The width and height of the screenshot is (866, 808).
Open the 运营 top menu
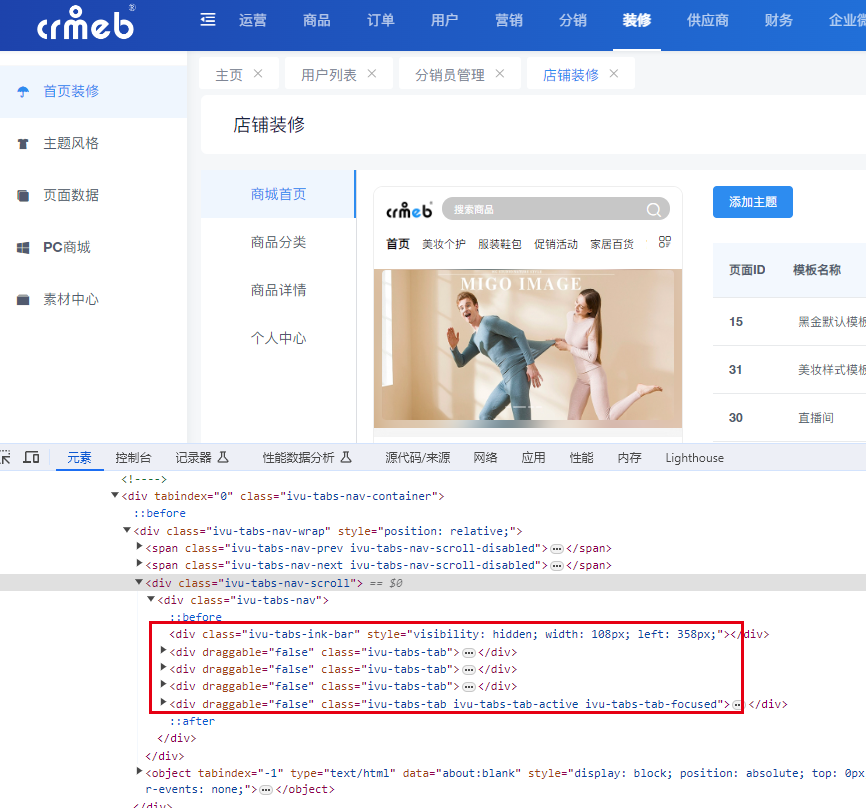click(x=252, y=20)
